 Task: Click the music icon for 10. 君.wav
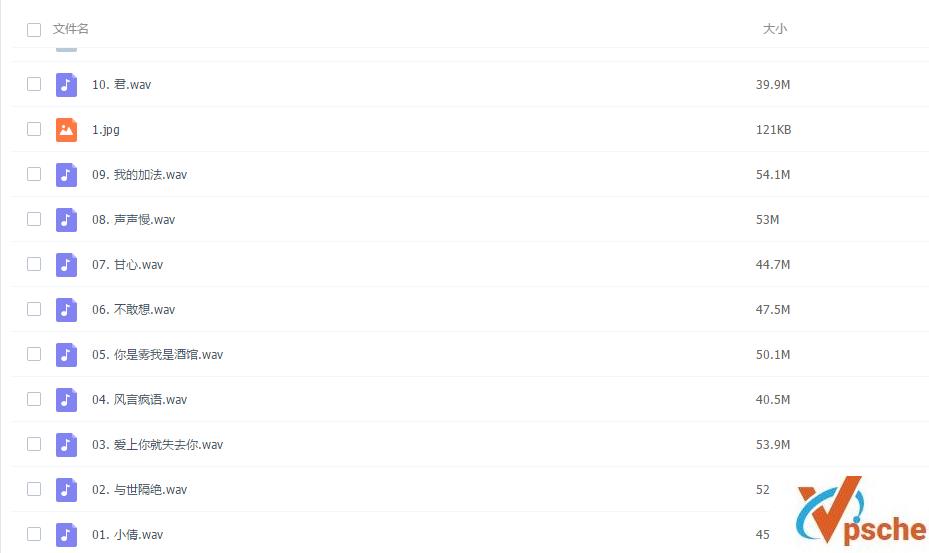point(66,84)
